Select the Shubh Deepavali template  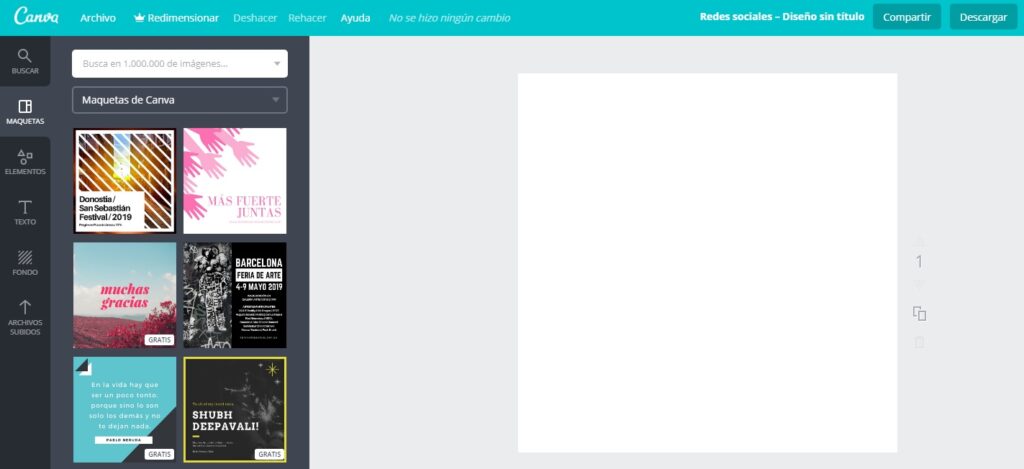coord(235,410)
